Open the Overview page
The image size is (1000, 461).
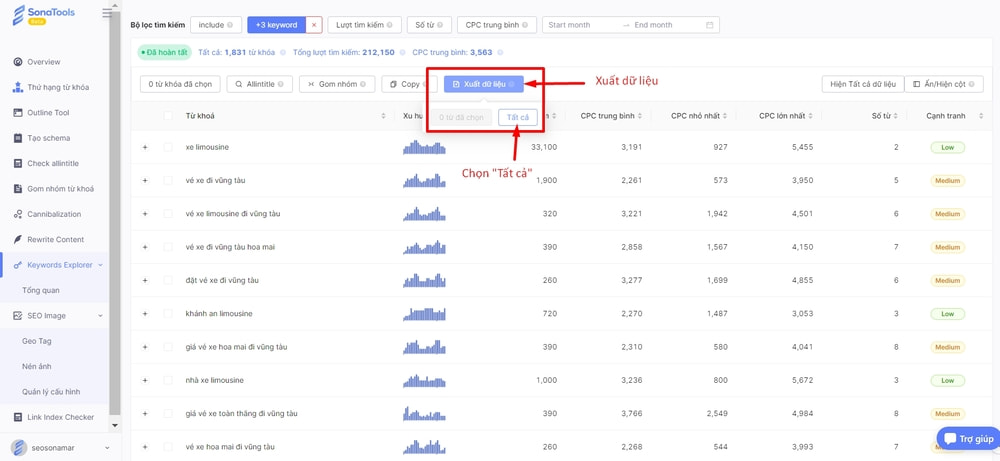point(43,62)
